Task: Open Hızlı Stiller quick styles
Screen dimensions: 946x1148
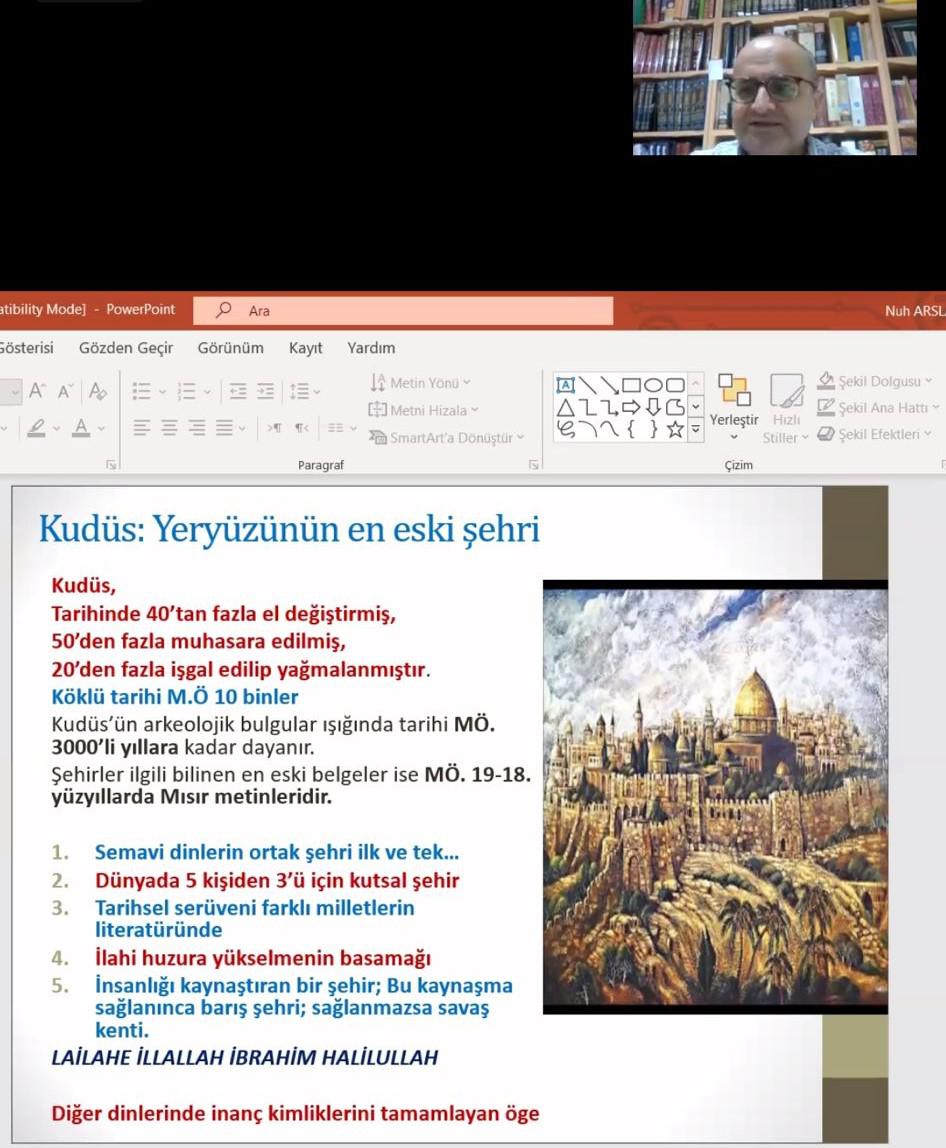Action: [786, 409]
